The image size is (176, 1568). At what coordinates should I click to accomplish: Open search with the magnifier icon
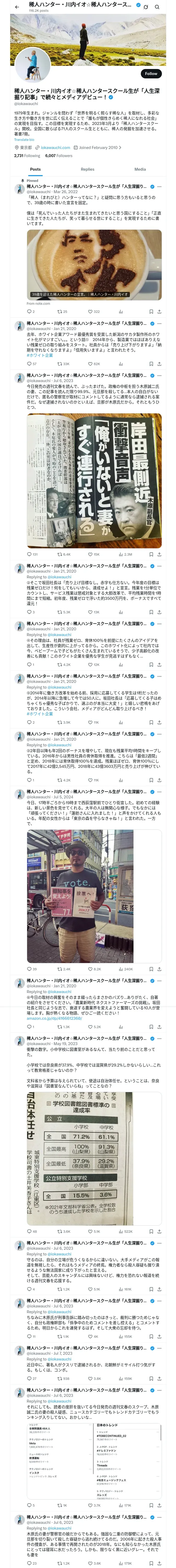click(157, 7)
